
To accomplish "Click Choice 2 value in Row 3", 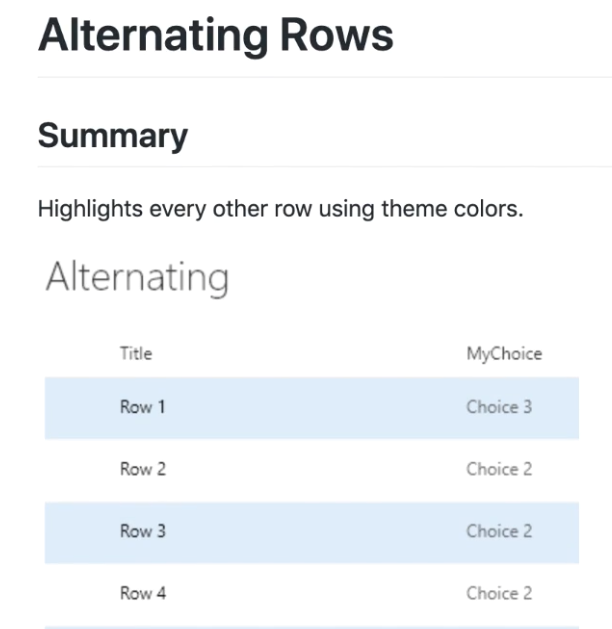I will tap(499, 532).
